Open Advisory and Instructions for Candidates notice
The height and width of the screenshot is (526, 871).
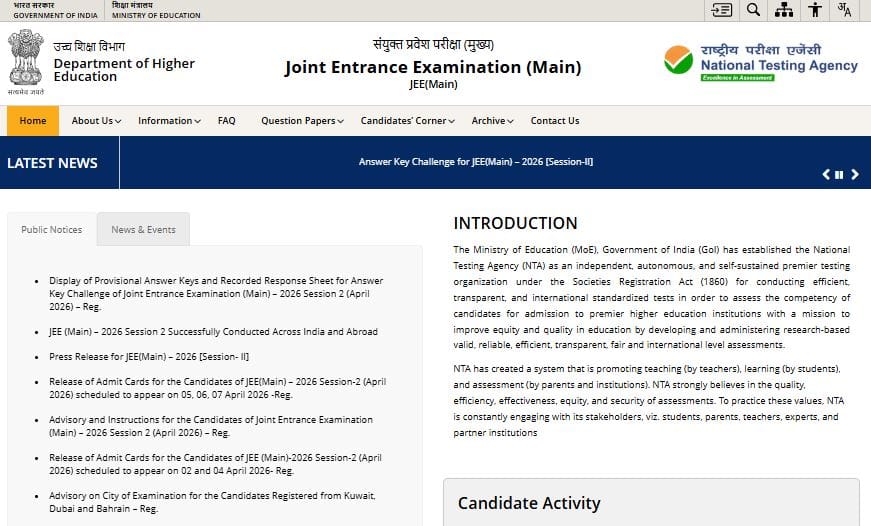pos(211,426)
